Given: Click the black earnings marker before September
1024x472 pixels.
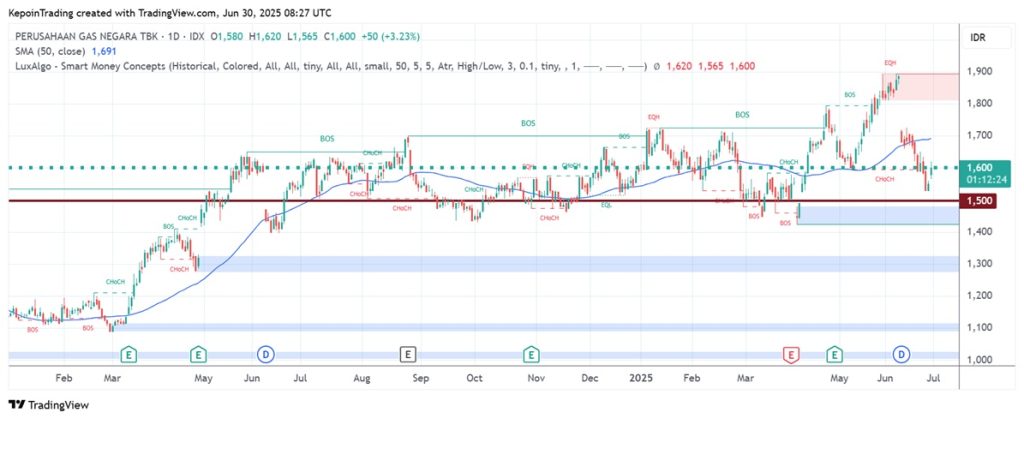Looking at the screenshot, I should pyautogui.click(x=407, y=354).
